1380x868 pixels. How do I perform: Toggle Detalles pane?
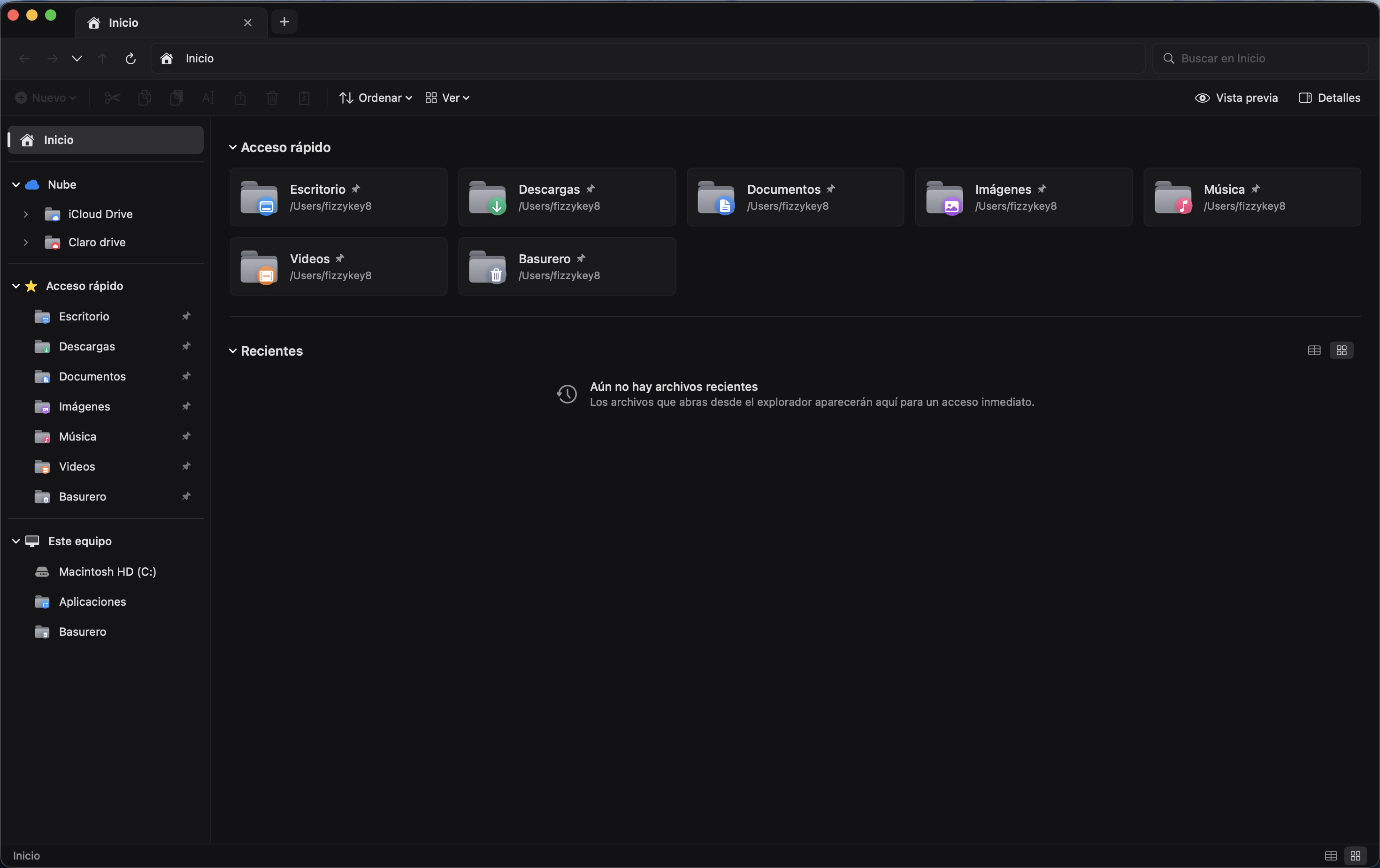[1330, 98]
